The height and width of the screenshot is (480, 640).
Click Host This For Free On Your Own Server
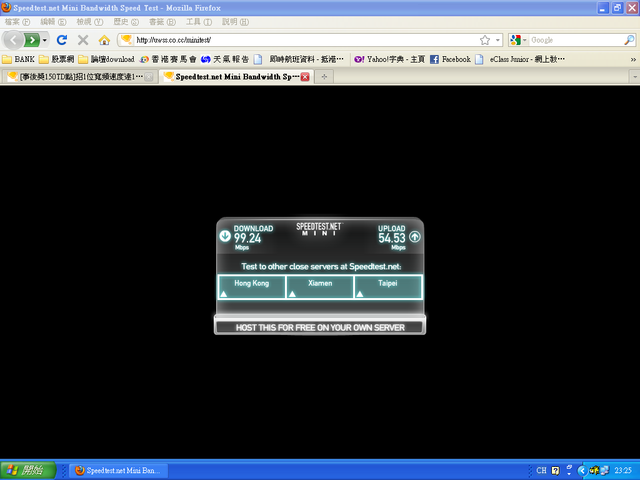[x=320, y=327]
